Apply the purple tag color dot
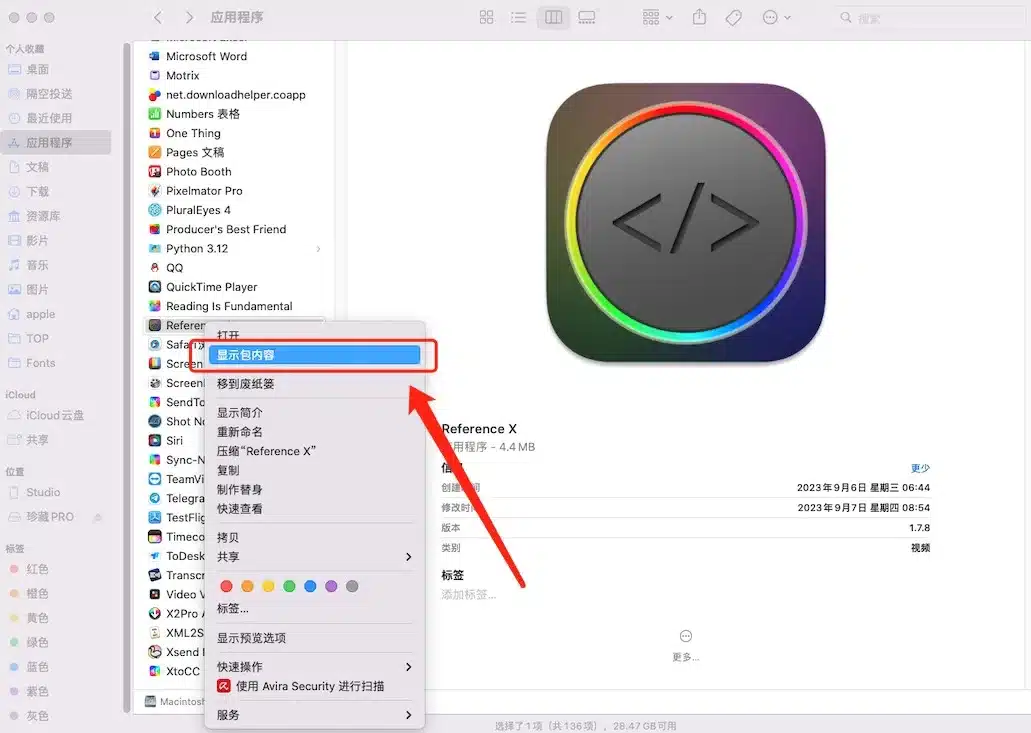The width and height of the screenshot is (1031, 733). (x=331, y=586)
